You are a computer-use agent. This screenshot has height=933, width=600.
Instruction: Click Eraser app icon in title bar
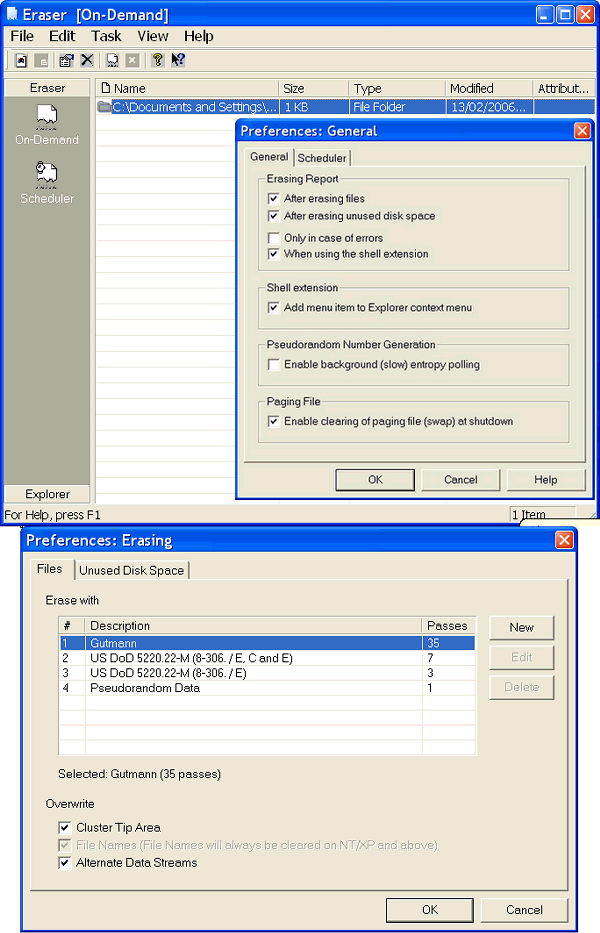pyautogui.click(x=12, y=14)
